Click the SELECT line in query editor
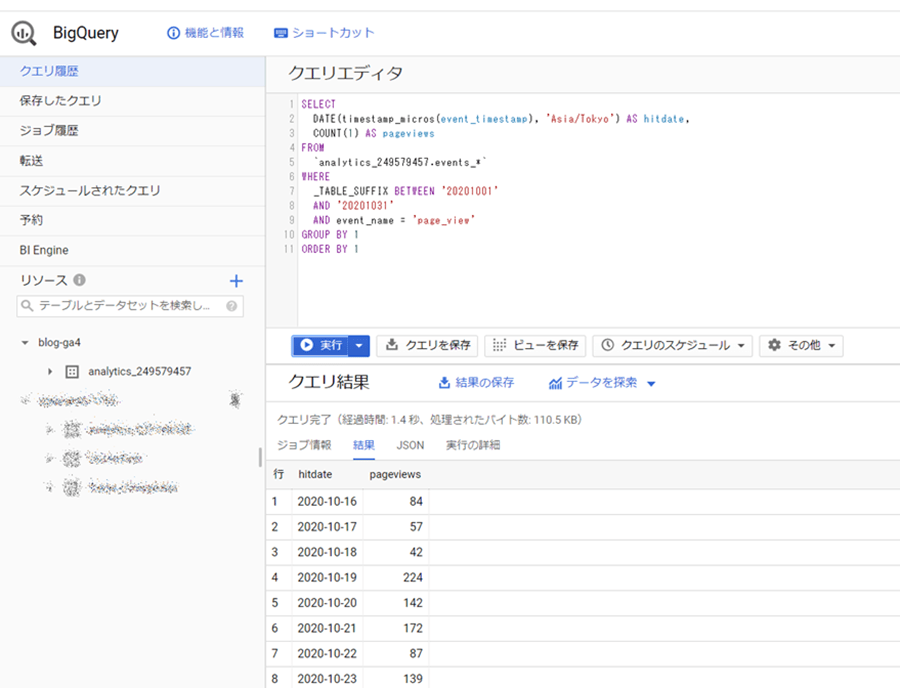This screenshot has height=688, width=900. pyautogui.click(x=319, y=104)
